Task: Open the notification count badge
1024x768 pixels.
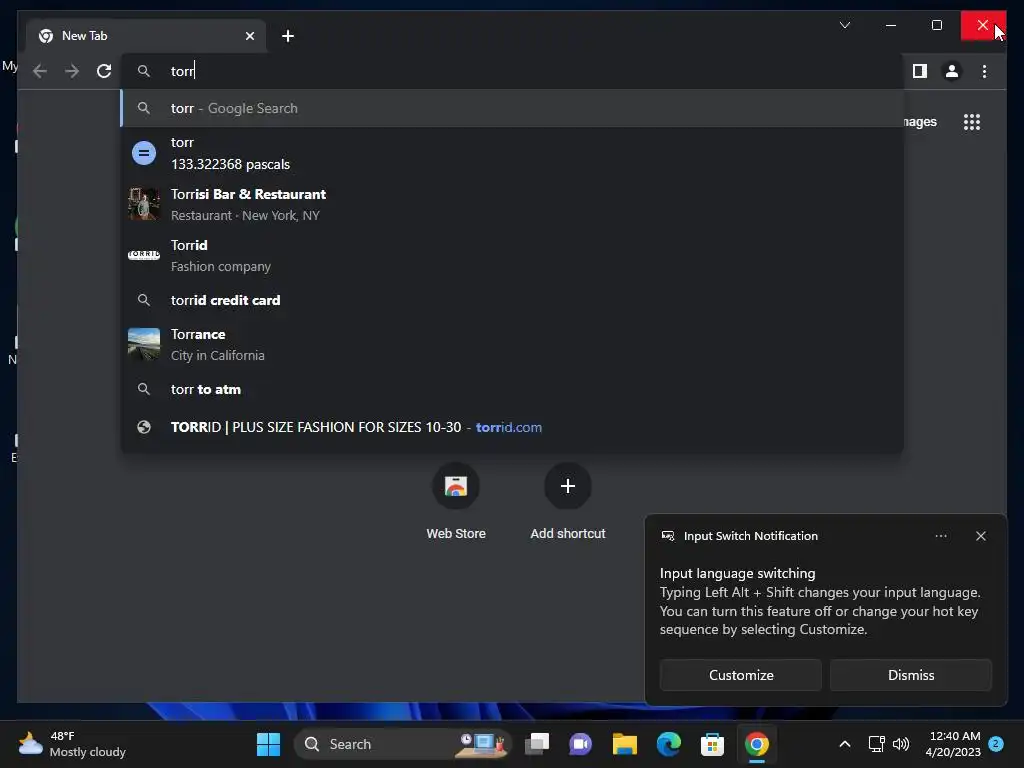Action: [x=996, y=744]
